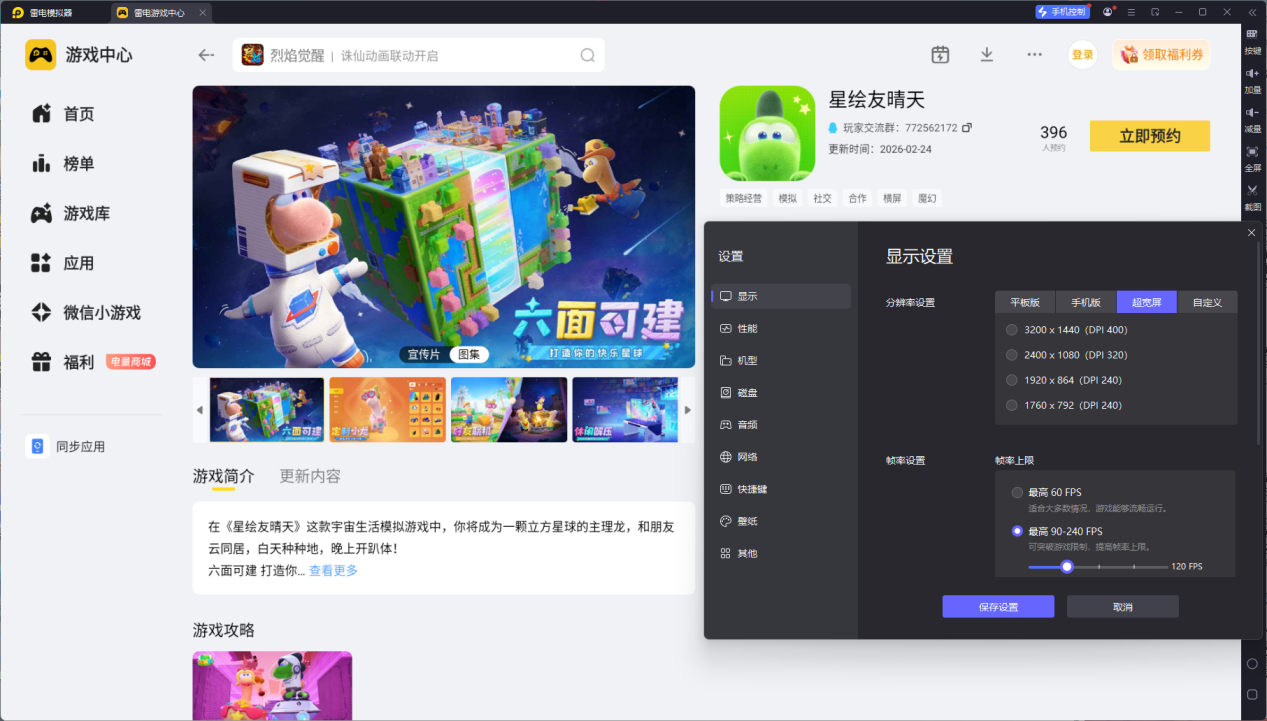Image resolution: width=1267 pixels, height=721 pixels.
Task: Copy the player group number icon
Action: [967, 128]
